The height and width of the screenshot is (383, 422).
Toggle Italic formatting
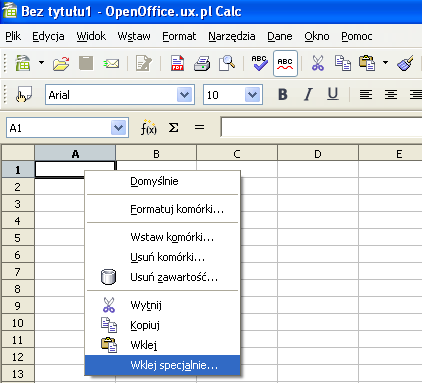pos(308,95)
